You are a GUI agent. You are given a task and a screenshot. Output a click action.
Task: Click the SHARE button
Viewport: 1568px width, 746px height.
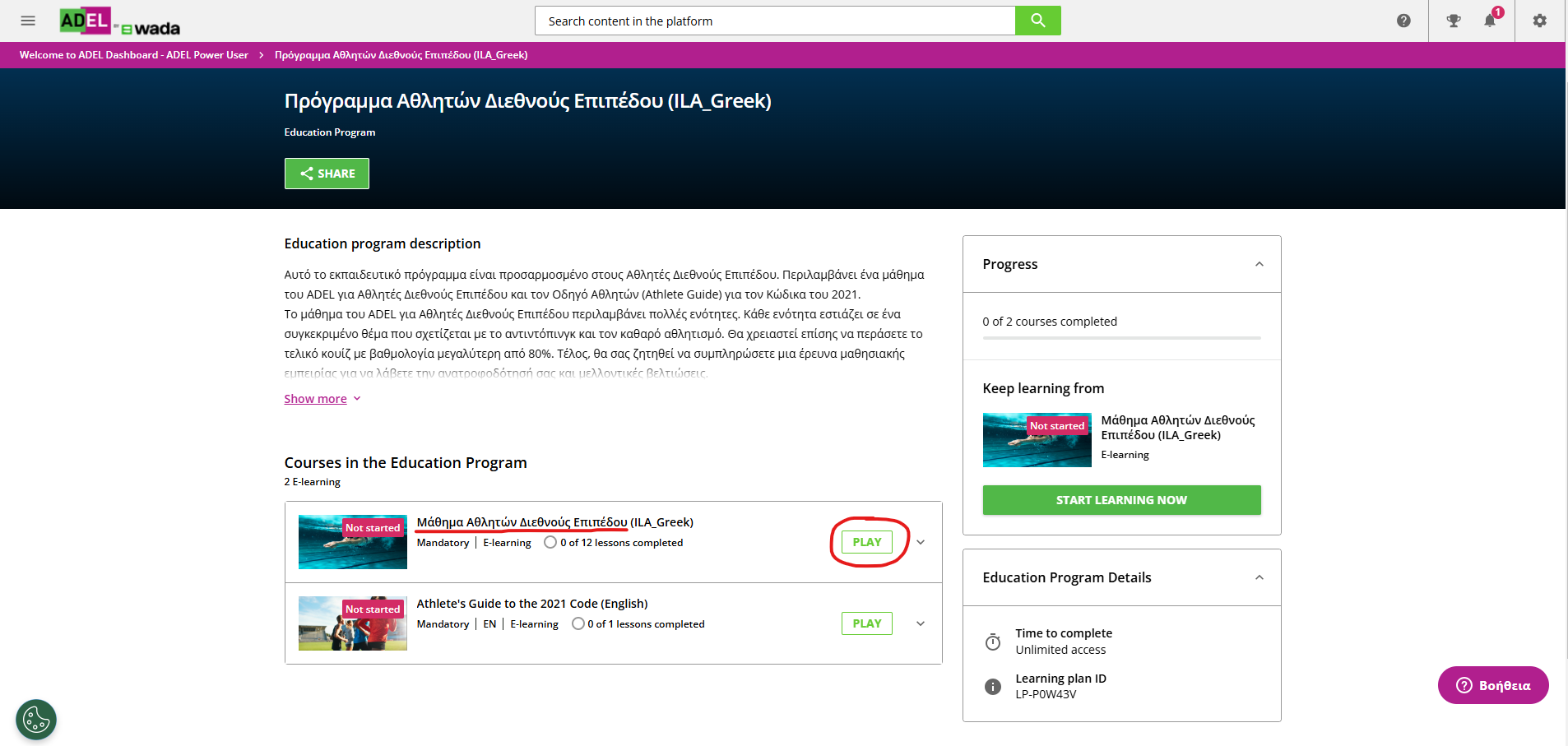click(327, 174)
